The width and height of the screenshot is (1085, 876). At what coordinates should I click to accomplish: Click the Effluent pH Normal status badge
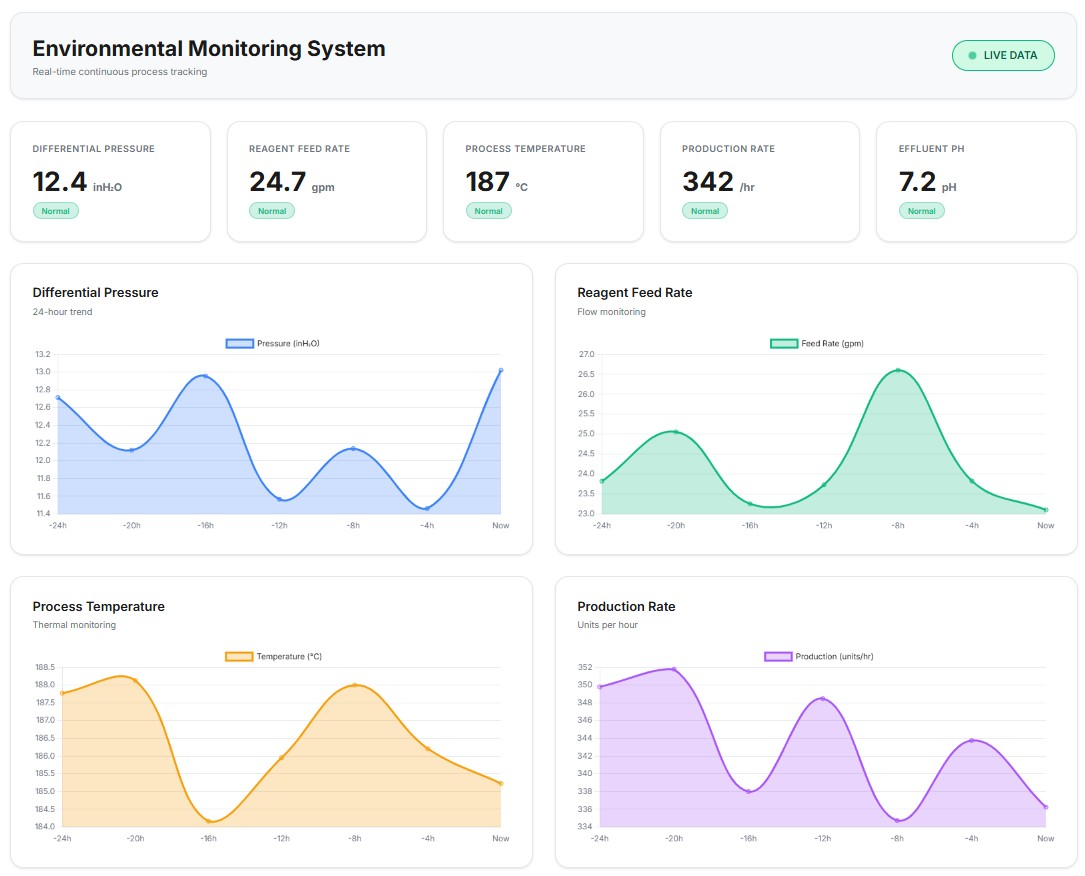tap(921, 211)
